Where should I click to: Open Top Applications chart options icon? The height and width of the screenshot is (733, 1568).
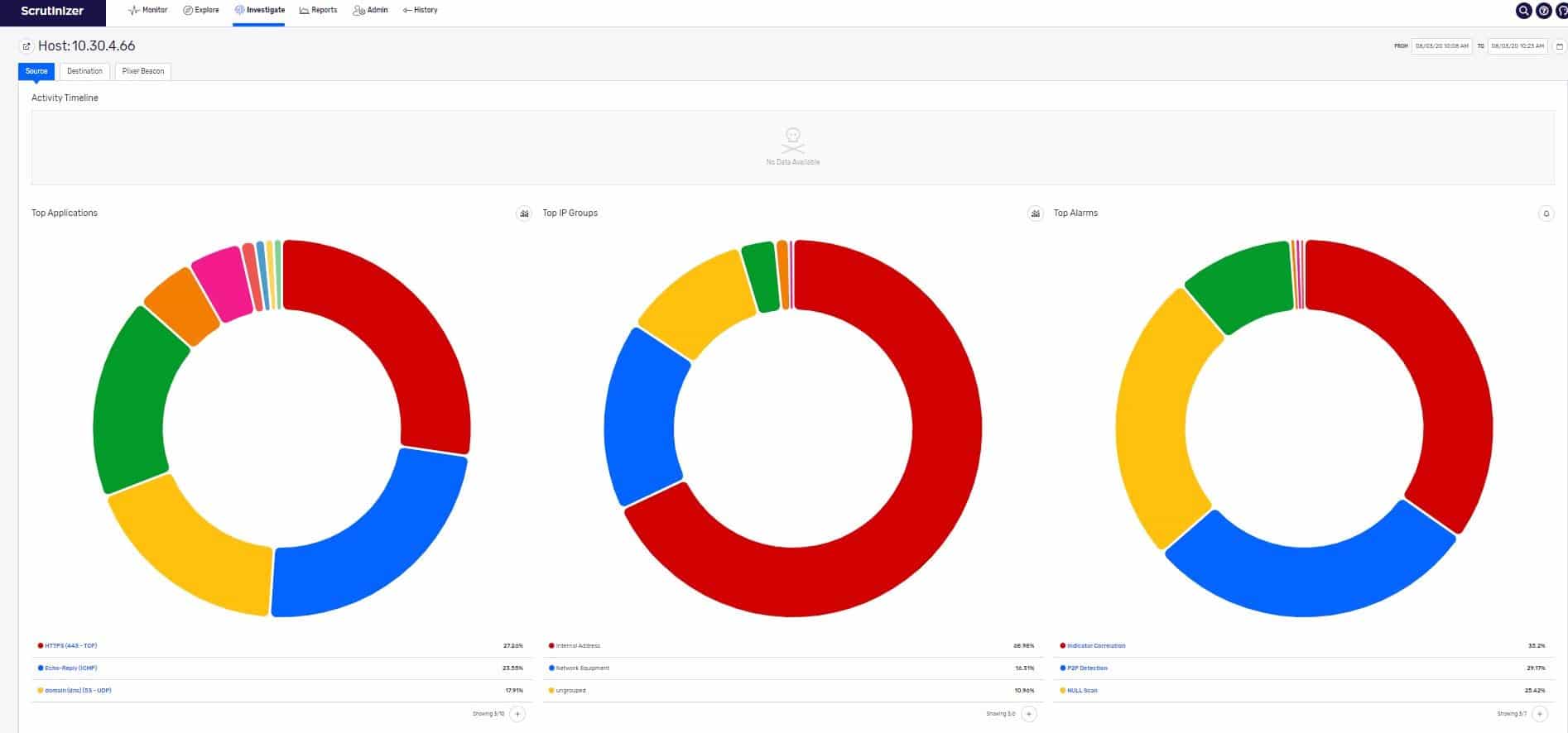click(x=524, y=213)
